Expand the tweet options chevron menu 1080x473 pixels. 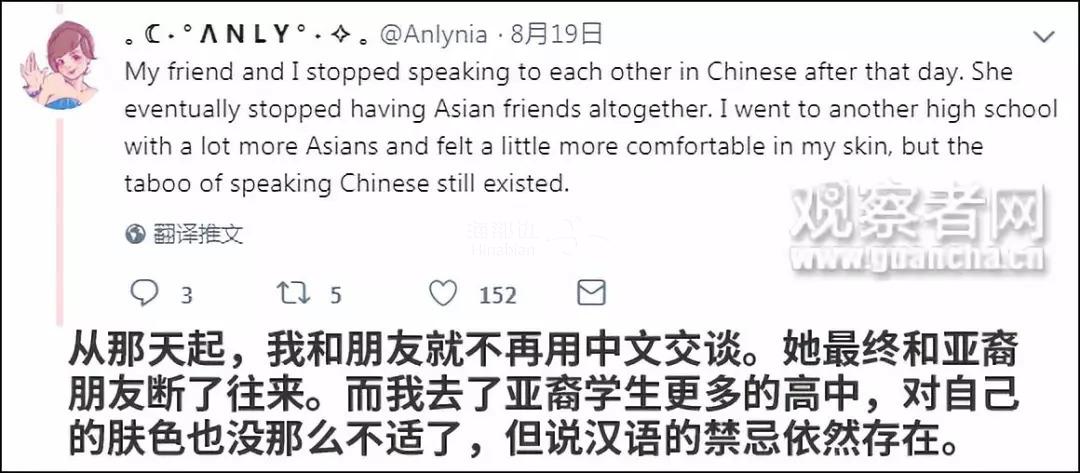click(x=1043, y=37)
